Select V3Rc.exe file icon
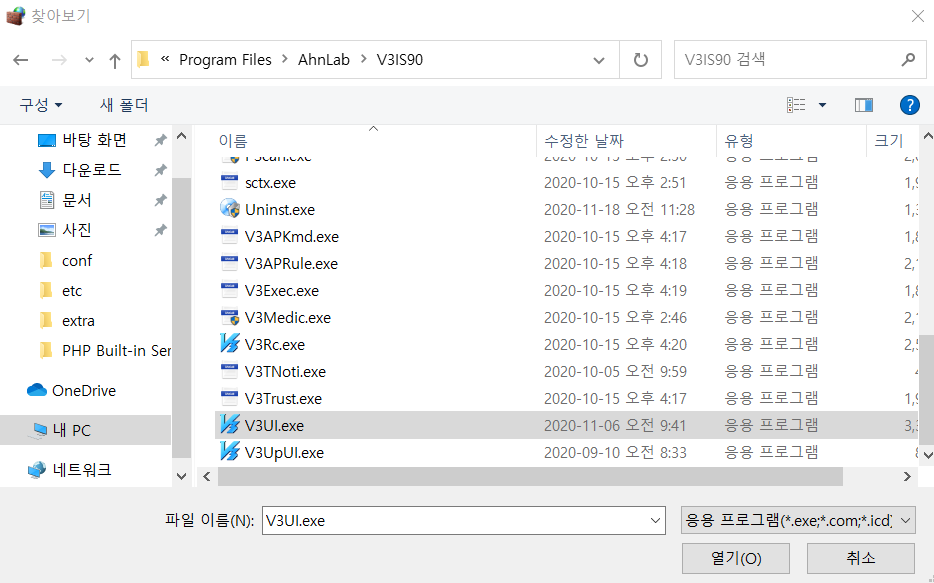 [229, 344]
